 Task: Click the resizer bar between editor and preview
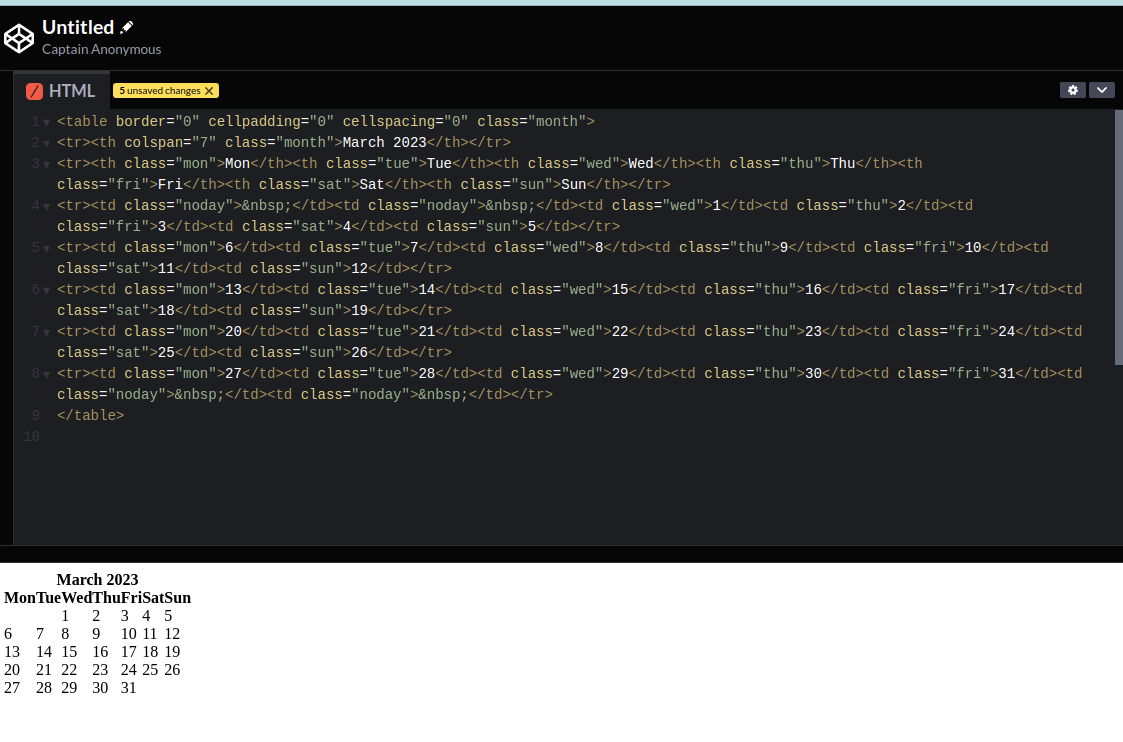click(x=561, y=554)
